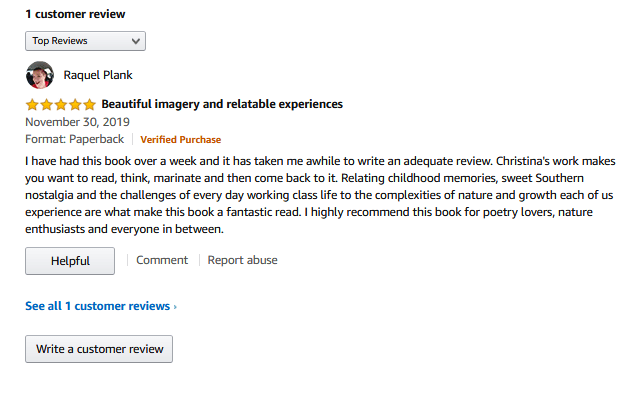Click the fifth star in the rating
Viewport: 627px width, 407px height.
pos(89,104)
